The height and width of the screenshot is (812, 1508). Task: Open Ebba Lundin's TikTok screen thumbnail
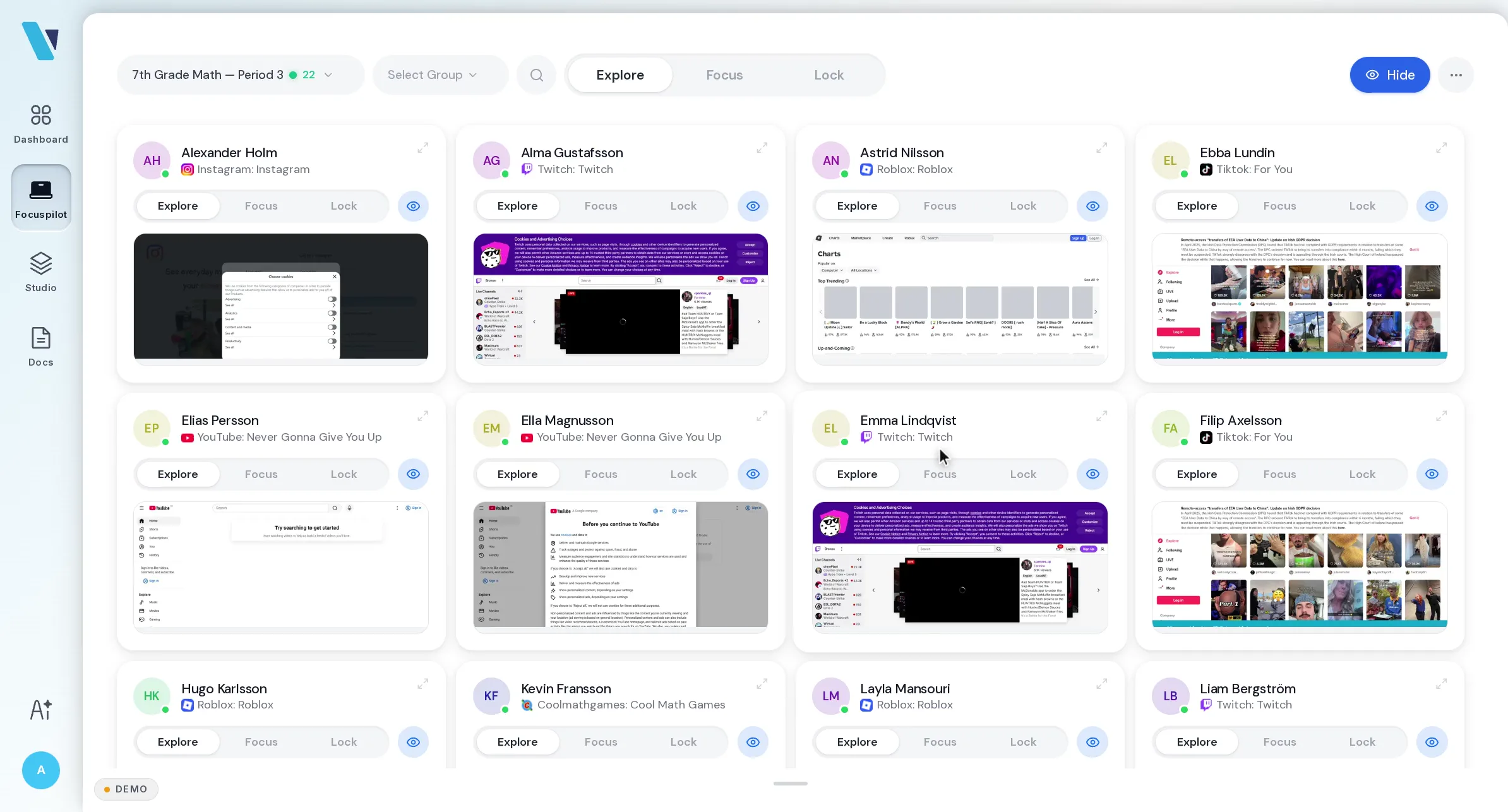[1300, 299]
